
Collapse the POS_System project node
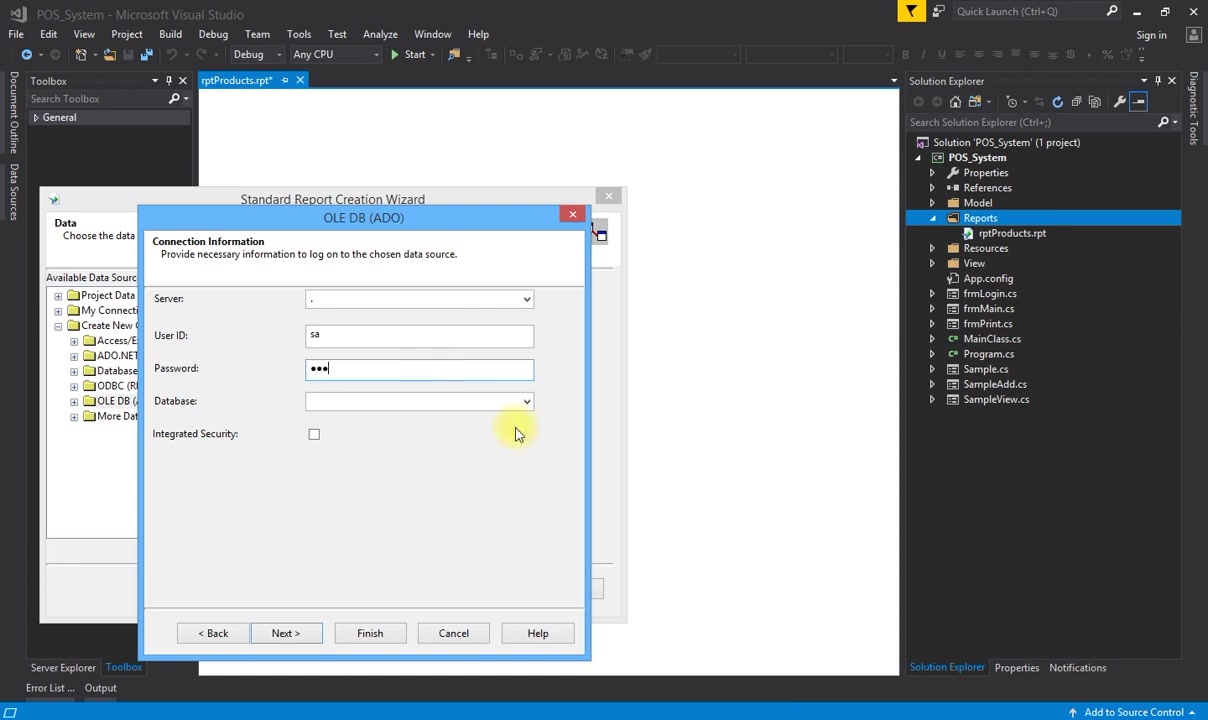[x=917, y=158]
